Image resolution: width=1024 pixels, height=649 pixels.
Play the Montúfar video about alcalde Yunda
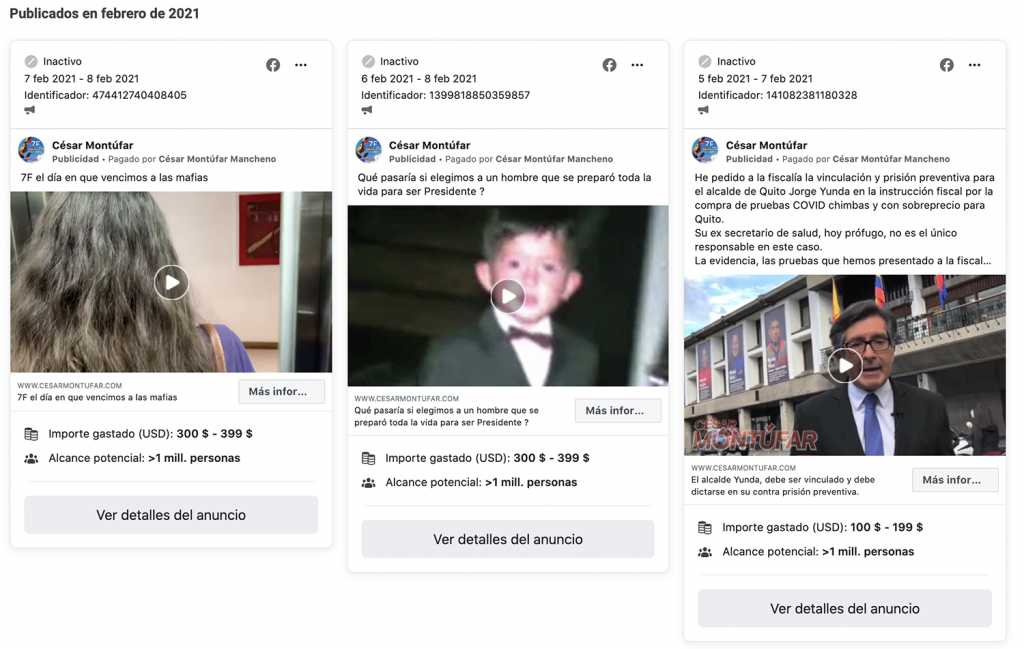click(845, 365)
